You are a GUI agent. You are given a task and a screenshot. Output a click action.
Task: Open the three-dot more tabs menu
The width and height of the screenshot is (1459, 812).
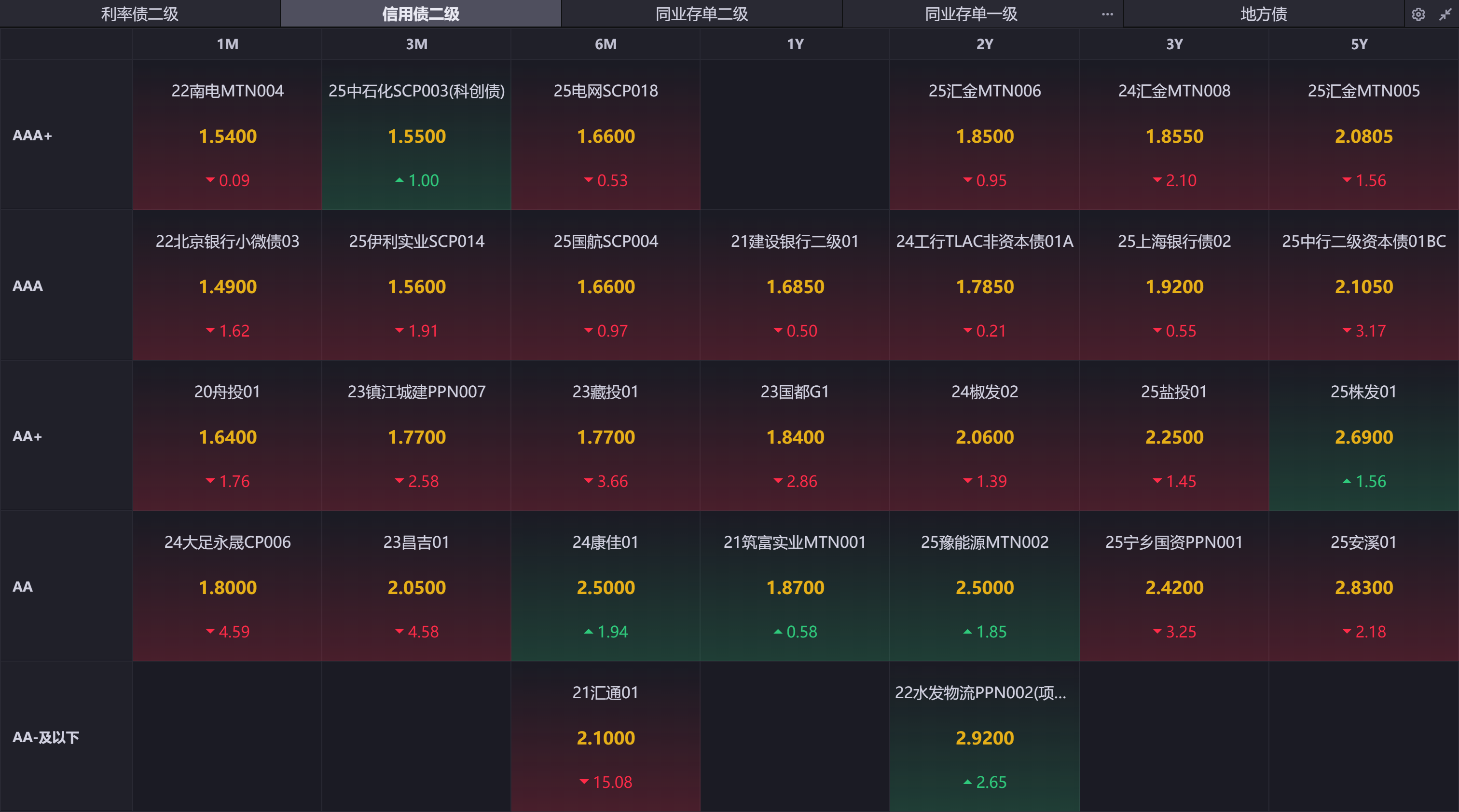click(1107, 14)
